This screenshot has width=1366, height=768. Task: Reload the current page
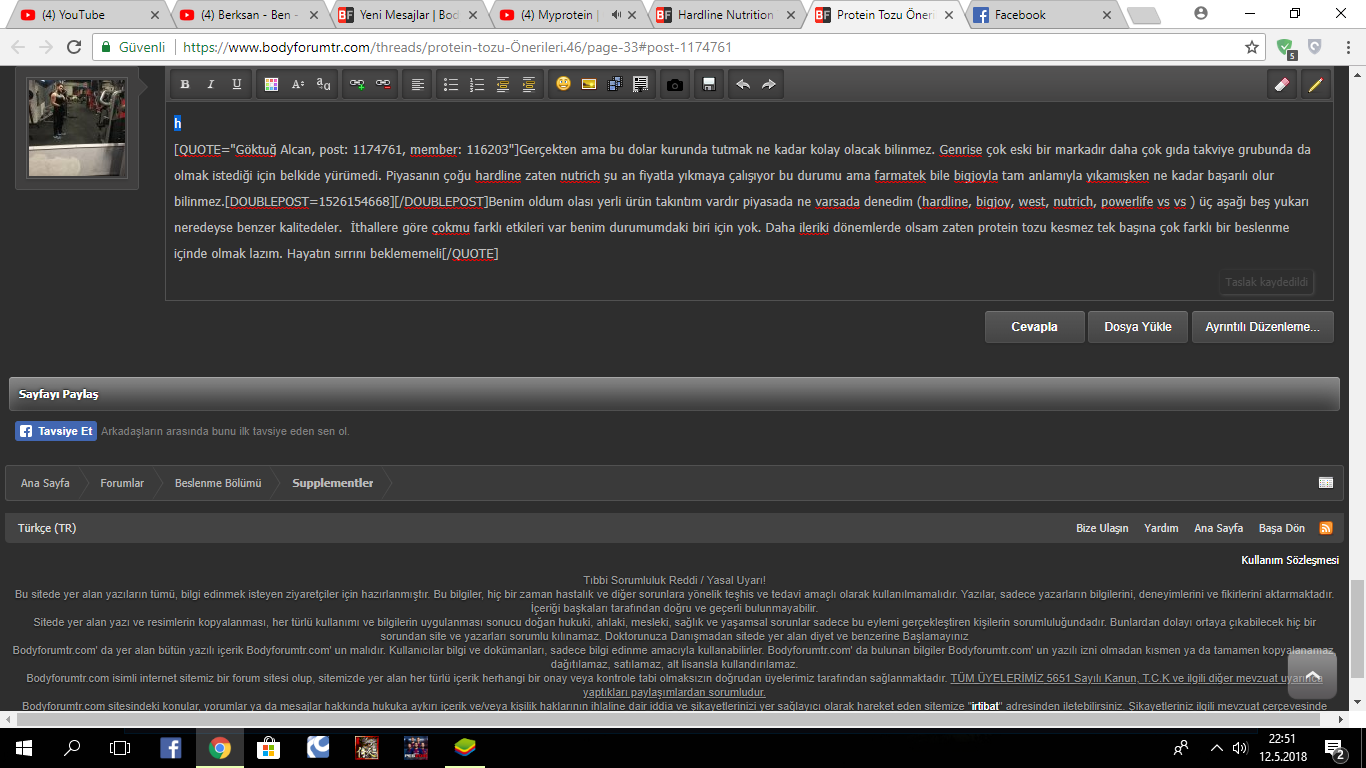(73, 47)
